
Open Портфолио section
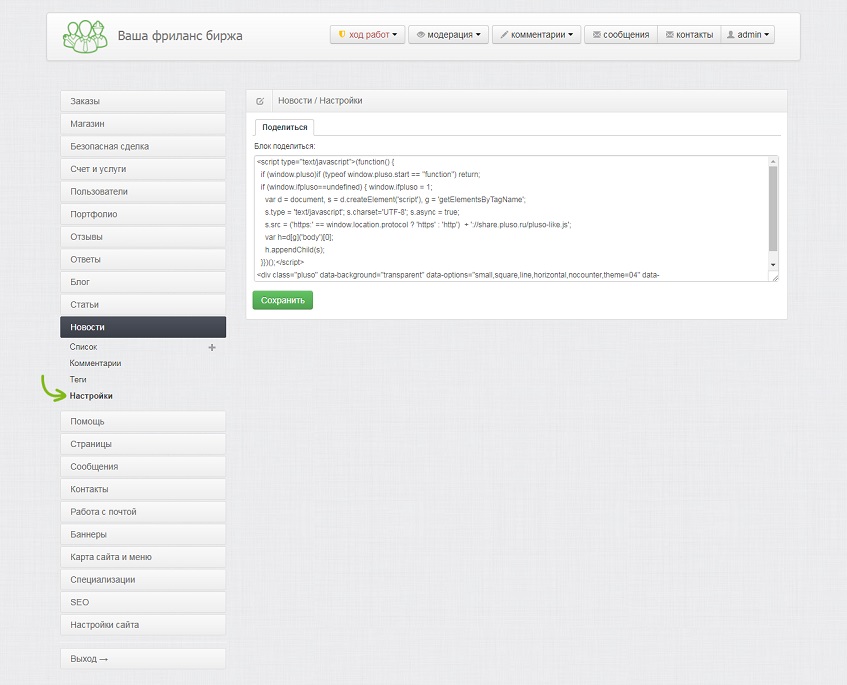143,214
